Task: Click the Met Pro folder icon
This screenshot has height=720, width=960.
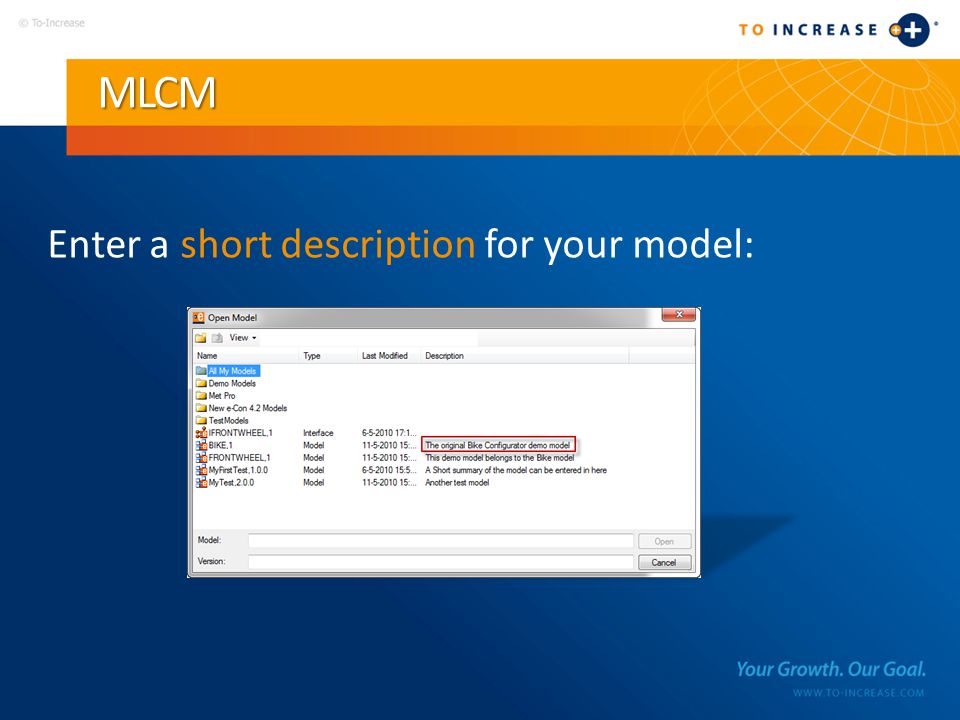Action: click(201, 396)
